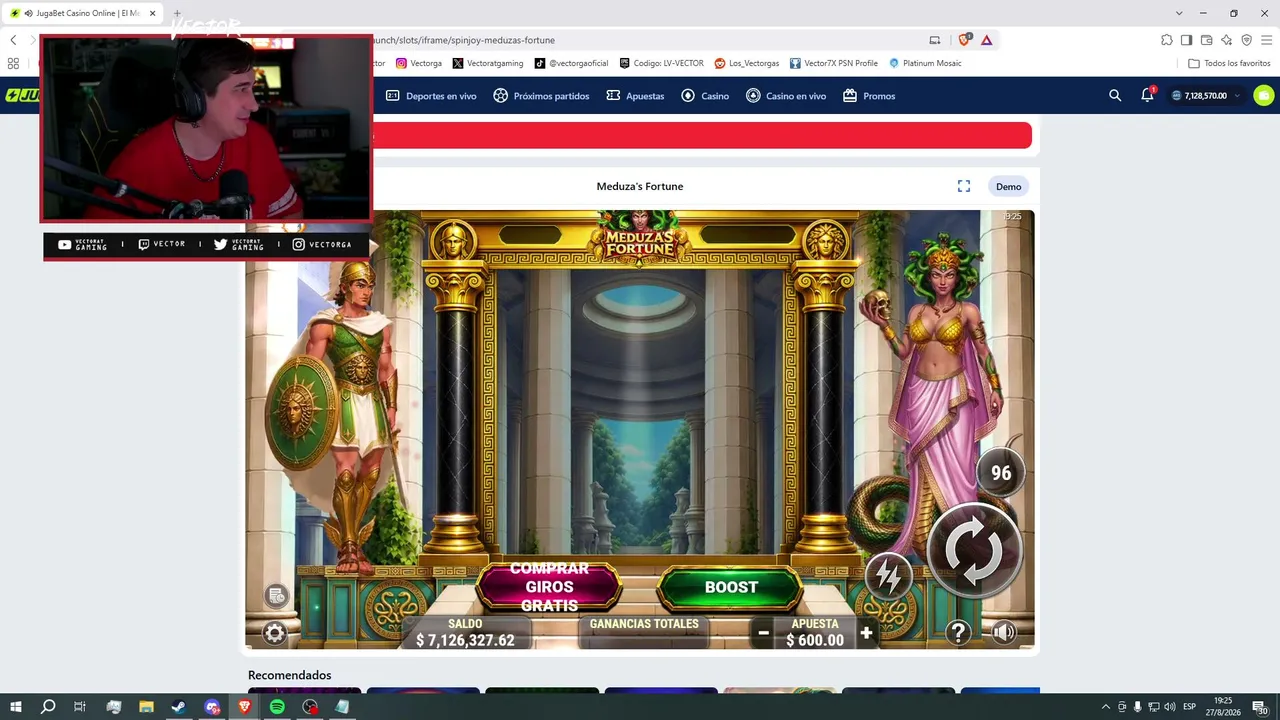Open the Todos los favoritos folder
The height and width of the screenshot is (720, 1280).
1229,63
